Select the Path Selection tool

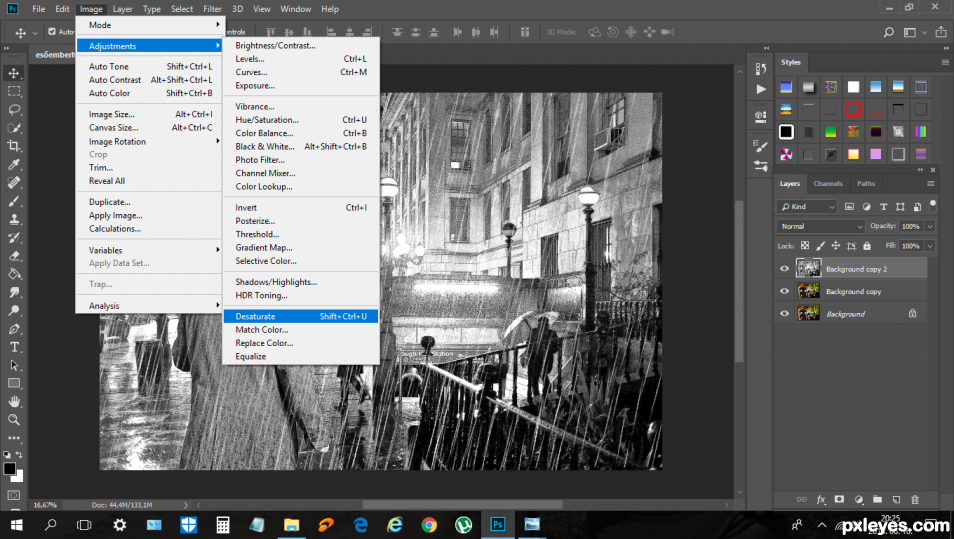tap(13, 365)
